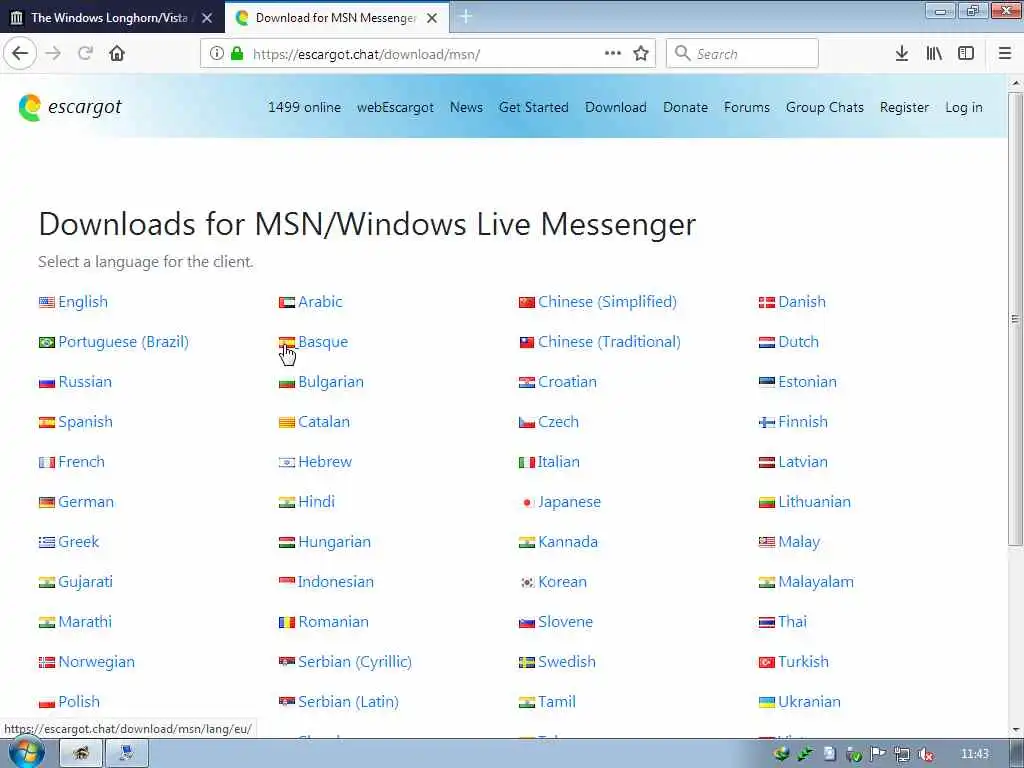Click the 1499 online counter
Image resolution: width=1024 pixels, height=768 pixels.
304,107
